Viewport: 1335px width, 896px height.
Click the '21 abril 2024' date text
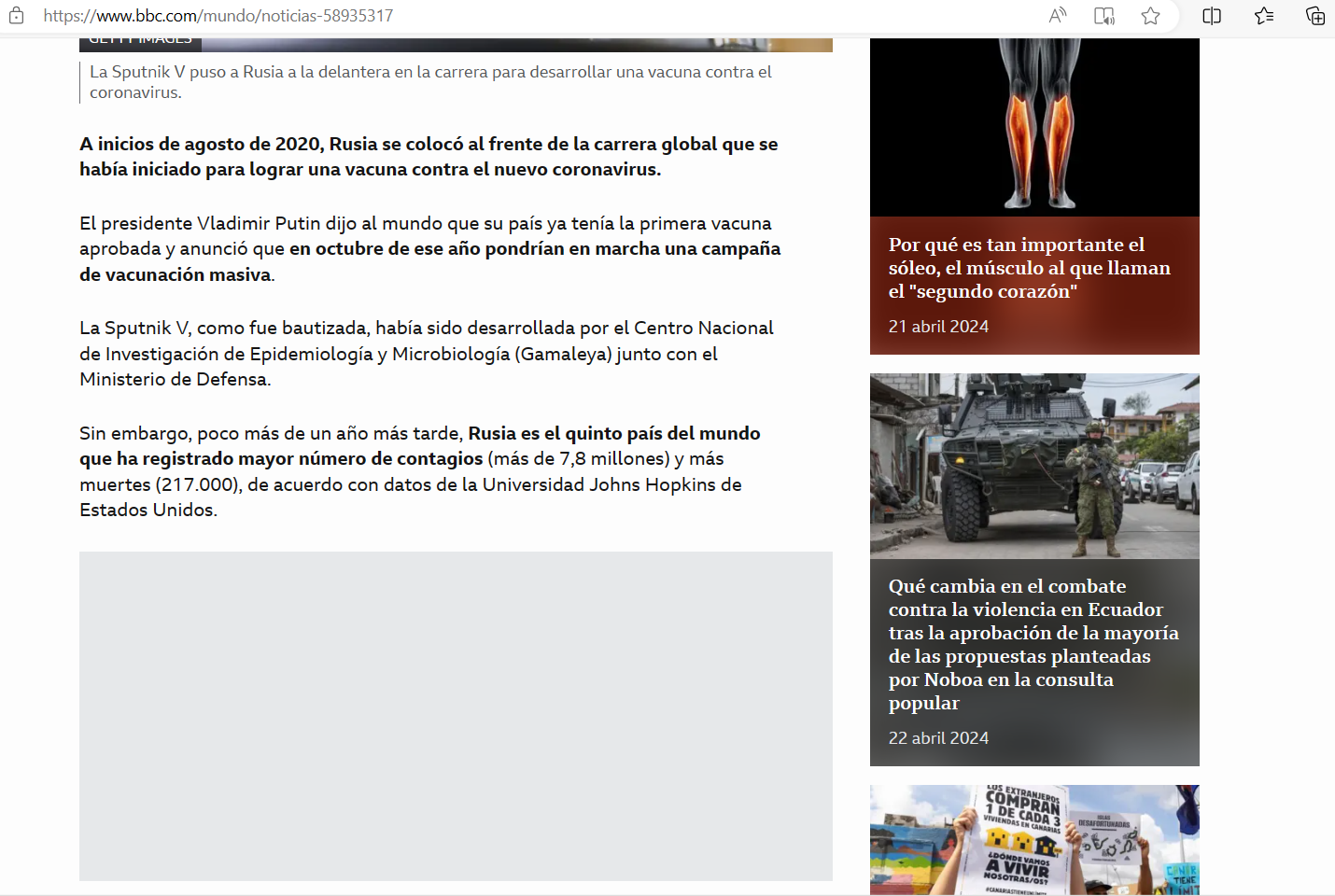point(938,327)
